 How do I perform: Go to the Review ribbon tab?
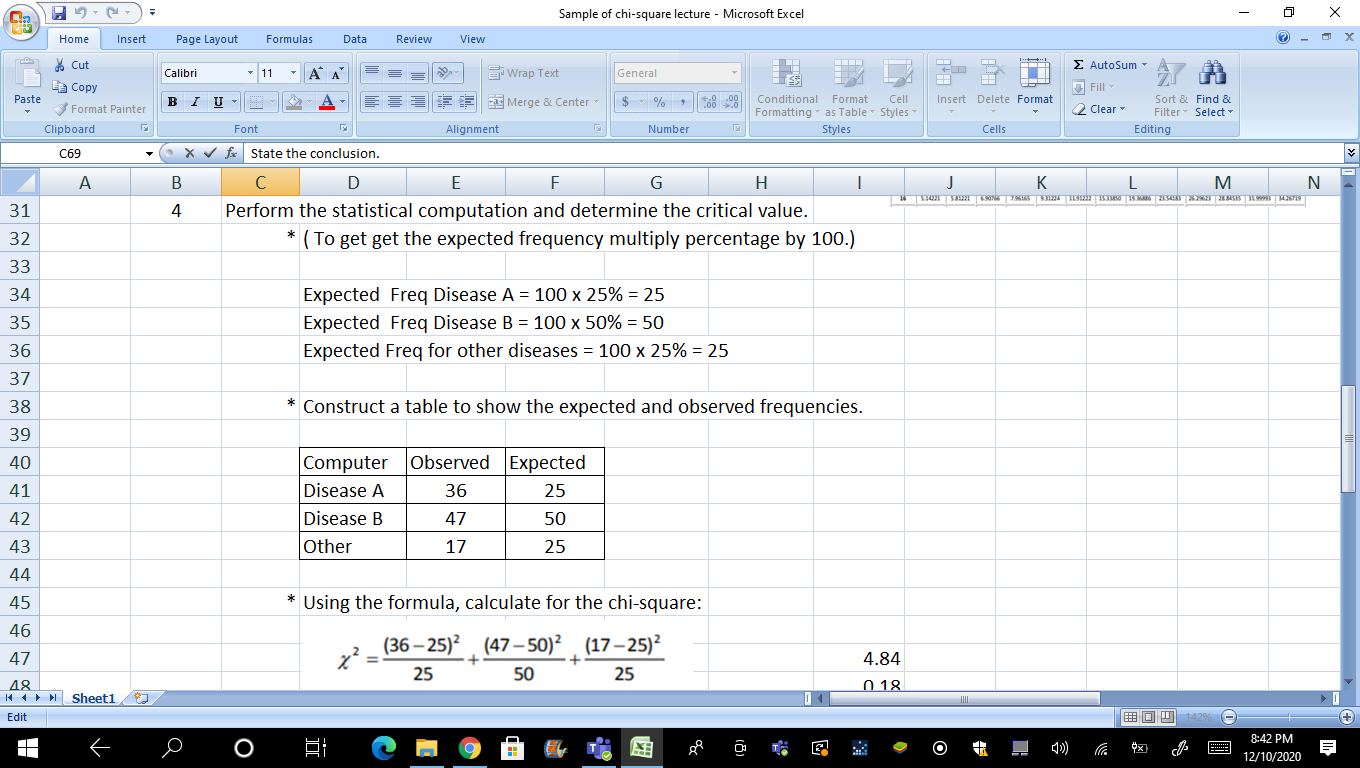(414, 39)
